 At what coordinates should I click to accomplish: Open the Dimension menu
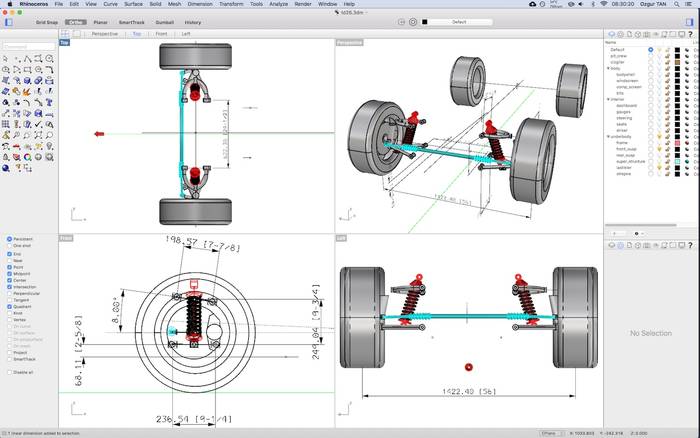click(200, 4)
